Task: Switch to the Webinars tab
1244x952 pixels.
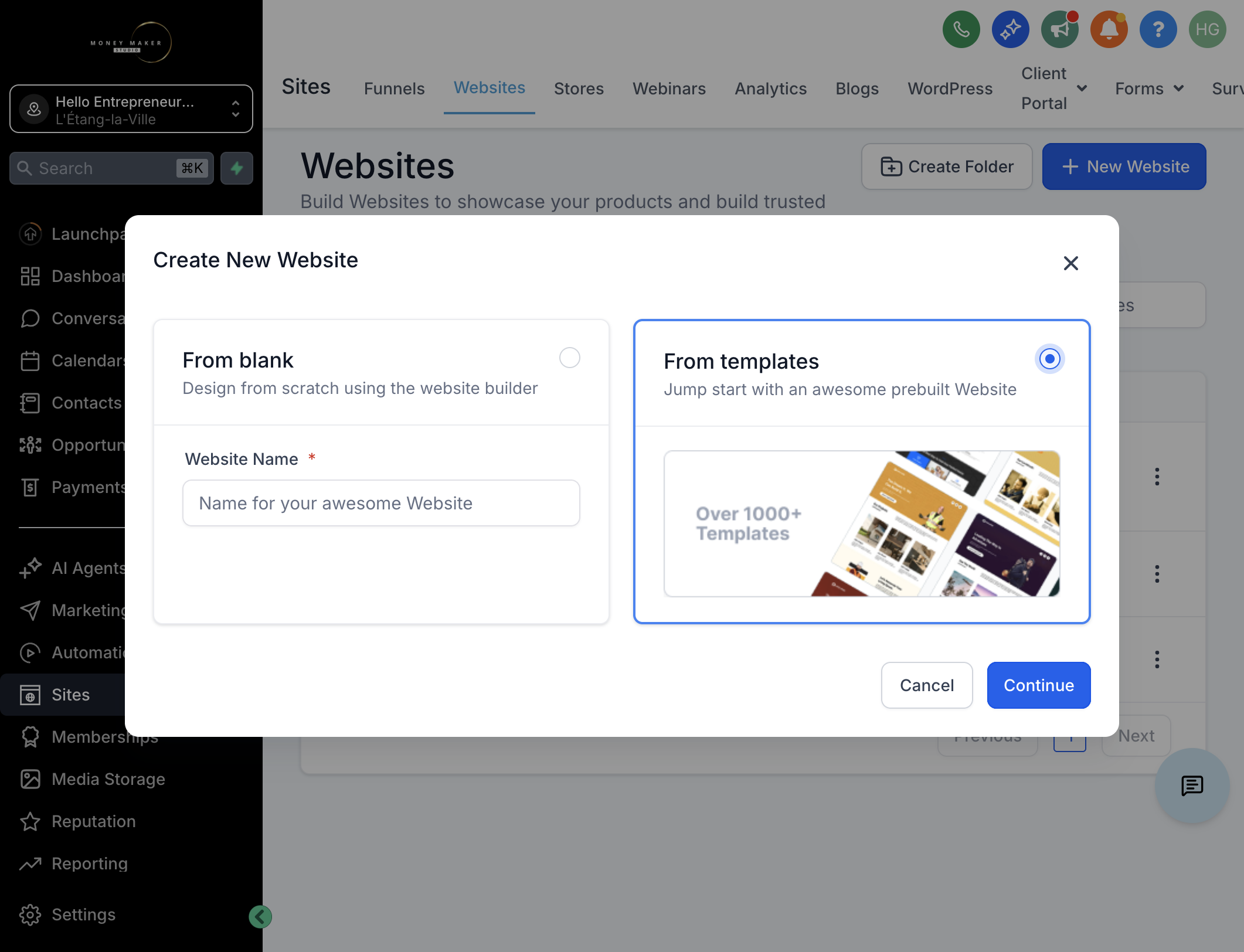Action: (669, 89)
